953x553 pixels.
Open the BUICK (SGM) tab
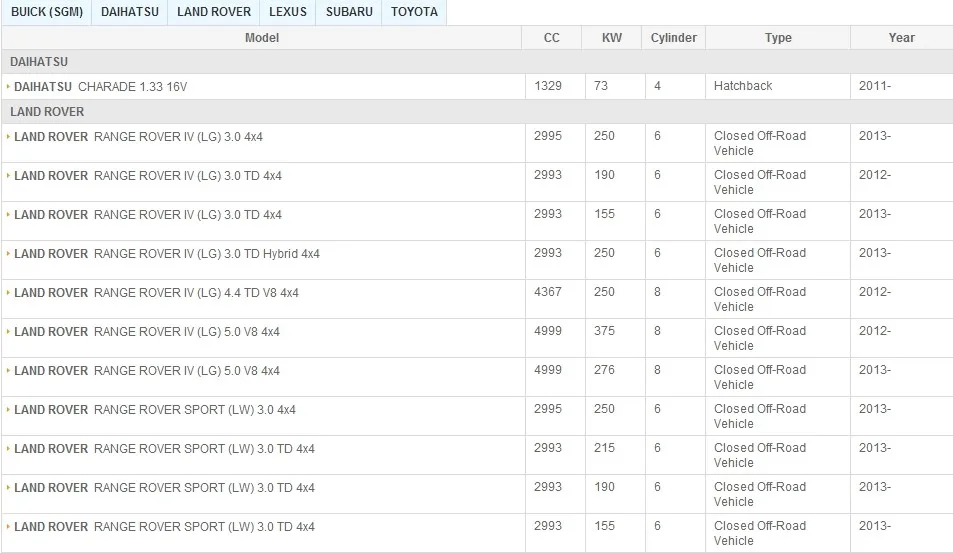tap(47, 12)
